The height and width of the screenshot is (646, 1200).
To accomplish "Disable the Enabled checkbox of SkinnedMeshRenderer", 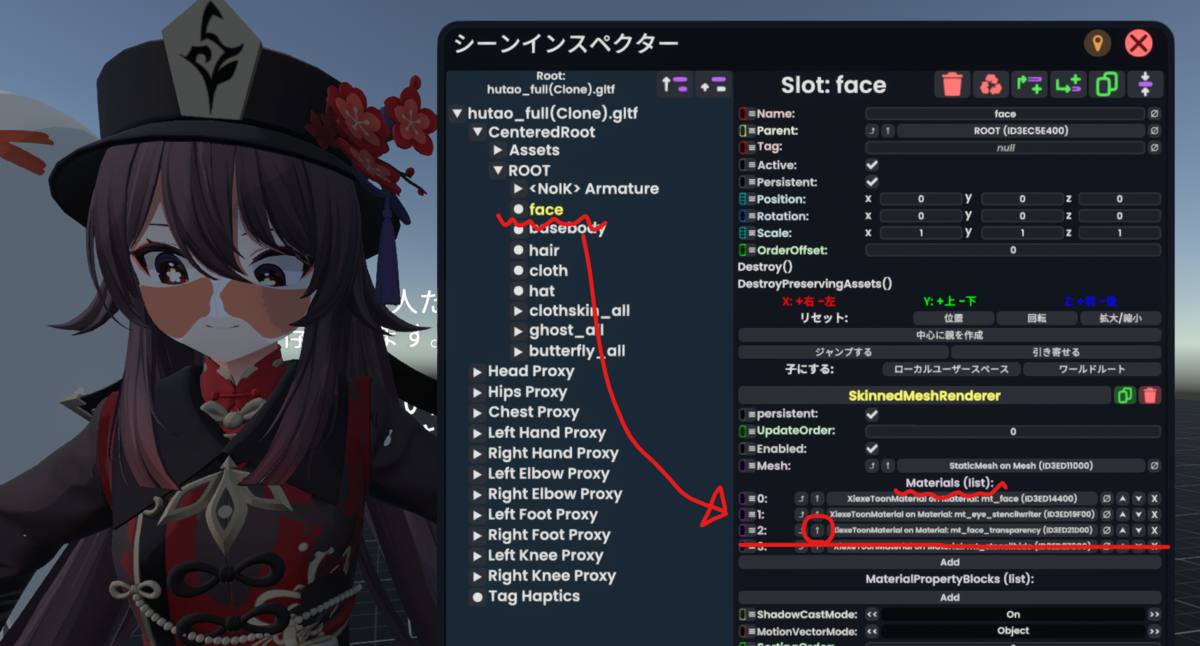I will 872,448.
